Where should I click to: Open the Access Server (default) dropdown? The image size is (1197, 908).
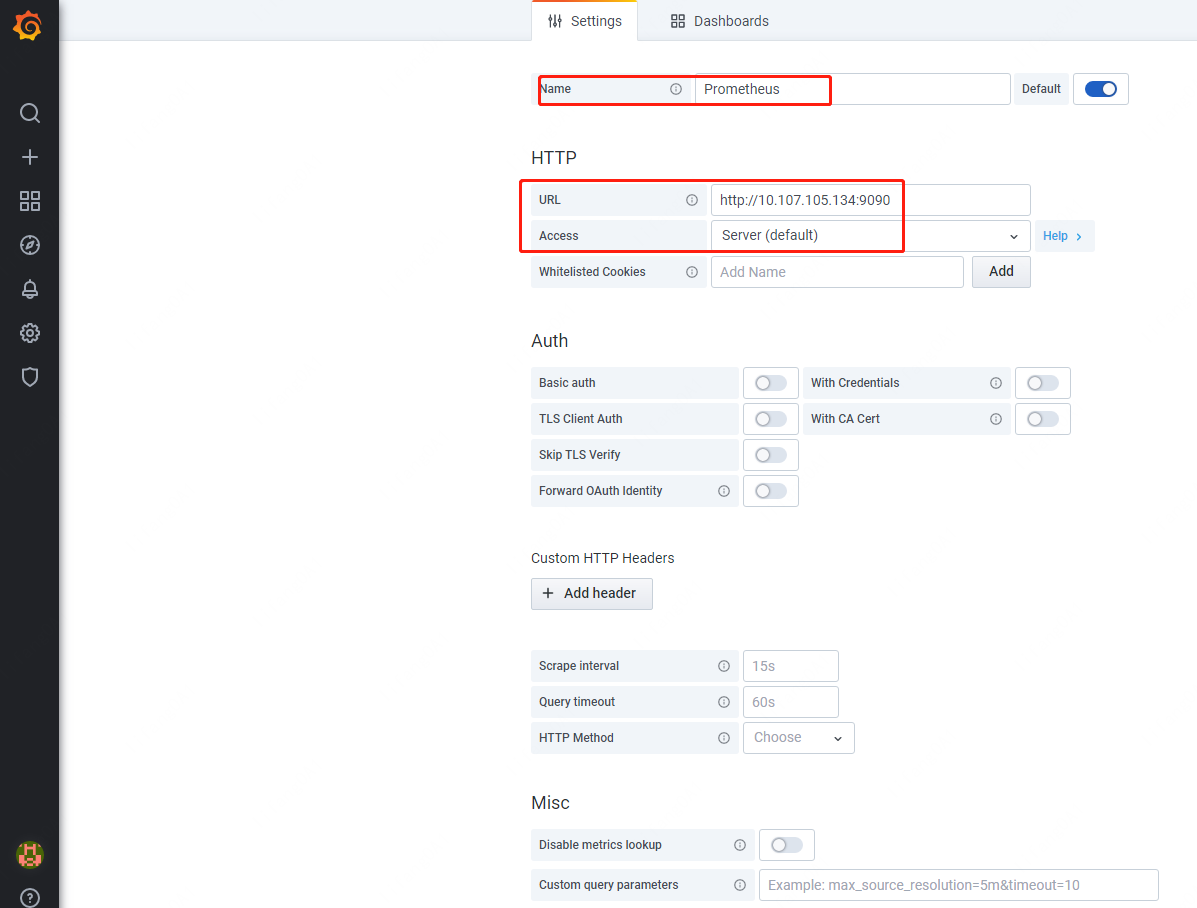tap(870, 236)
